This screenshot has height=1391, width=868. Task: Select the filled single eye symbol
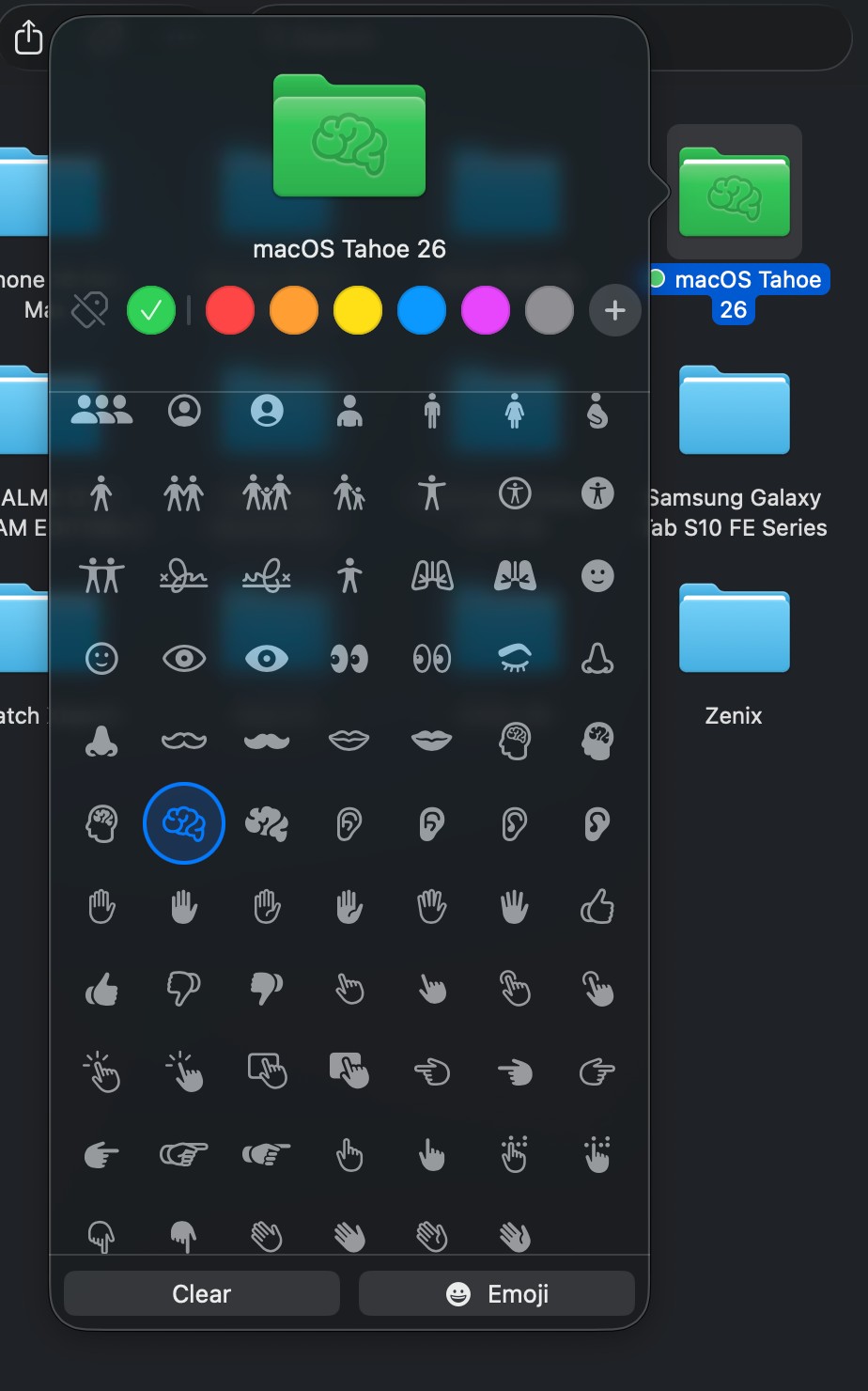point(267,658)
